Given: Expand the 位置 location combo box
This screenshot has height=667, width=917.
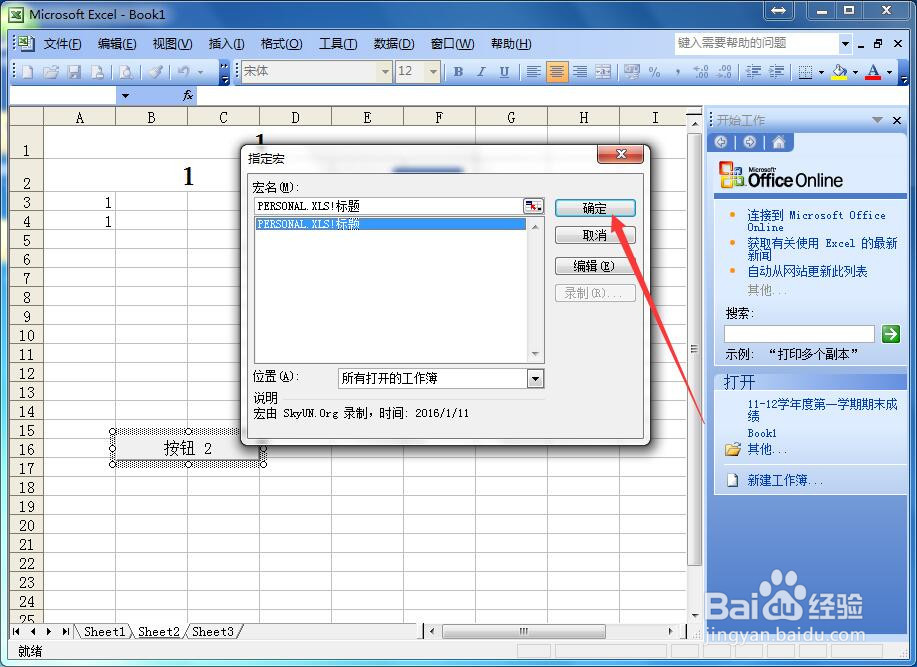Looking at the screenshot, I should tap(535, 379).
